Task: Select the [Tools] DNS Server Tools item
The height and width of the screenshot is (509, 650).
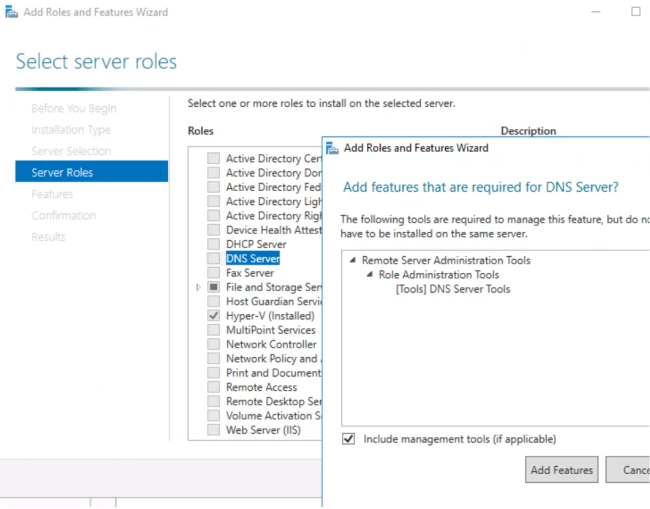Action: (x=453, y=289)
